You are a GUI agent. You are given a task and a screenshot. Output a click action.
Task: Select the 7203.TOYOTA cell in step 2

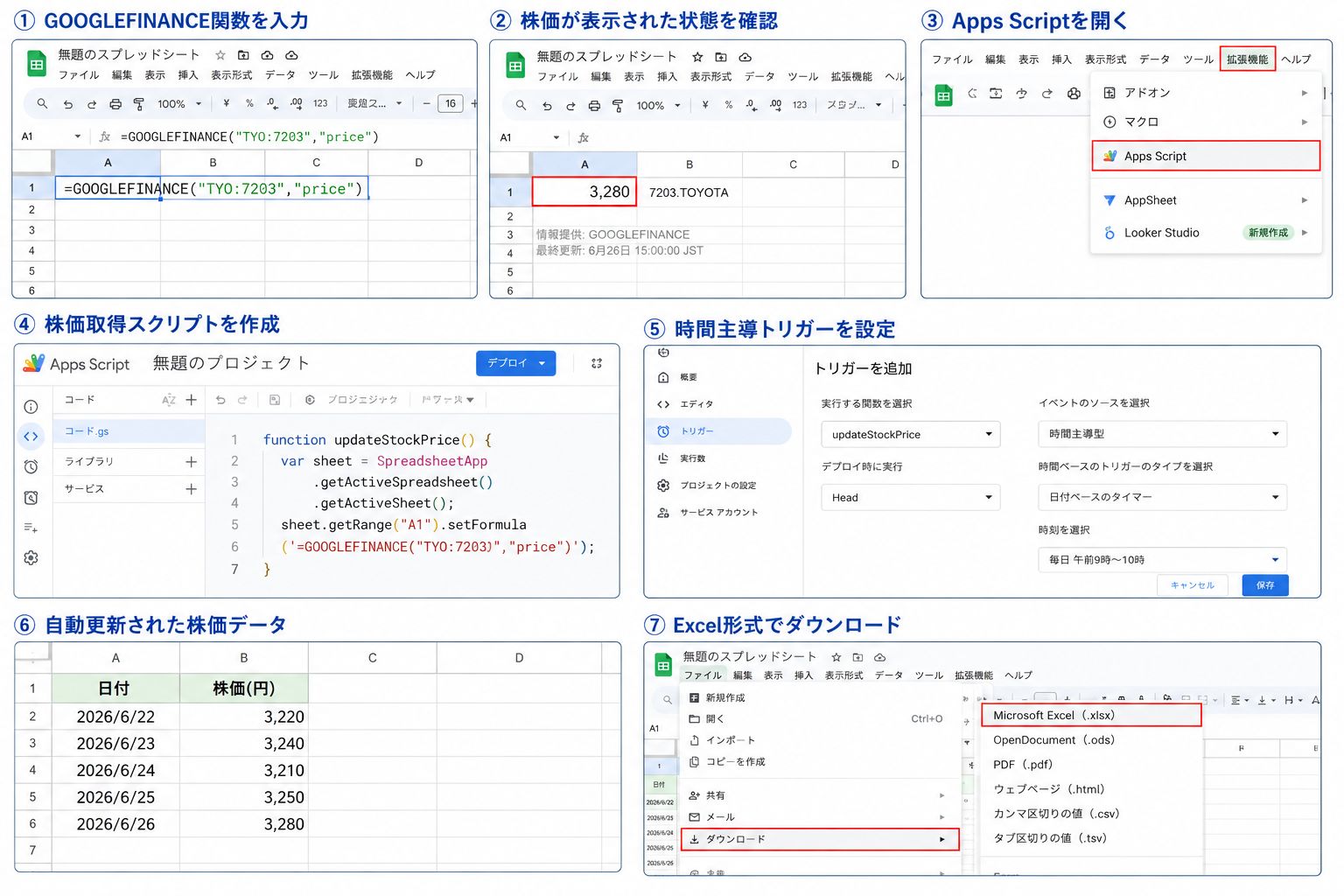coord(689,192)
